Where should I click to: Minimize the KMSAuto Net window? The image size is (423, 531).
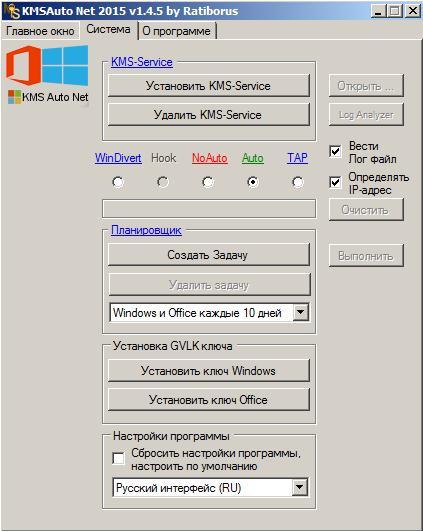pyautogui.click(x=379, y=11)
